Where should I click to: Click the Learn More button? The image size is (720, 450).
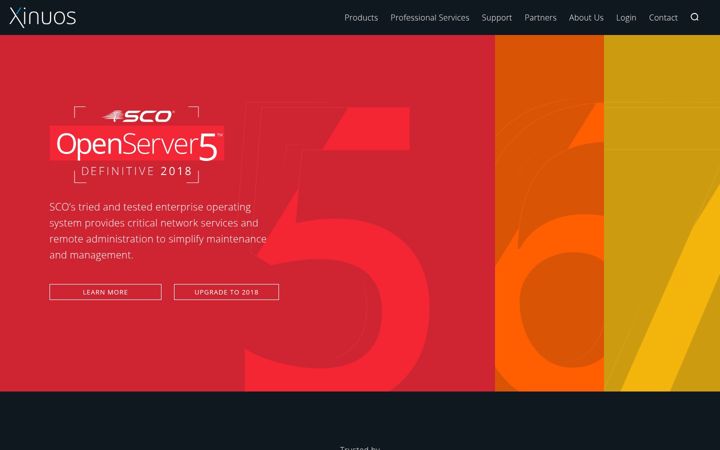(x=105, y=292)
